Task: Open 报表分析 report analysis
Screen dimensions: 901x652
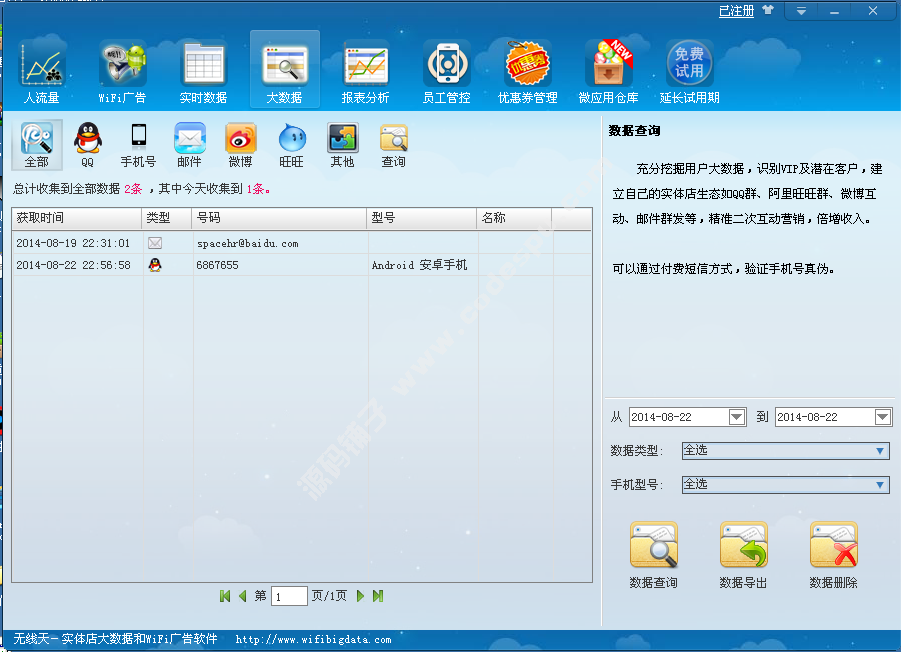Action: click(x=365, y=71)
